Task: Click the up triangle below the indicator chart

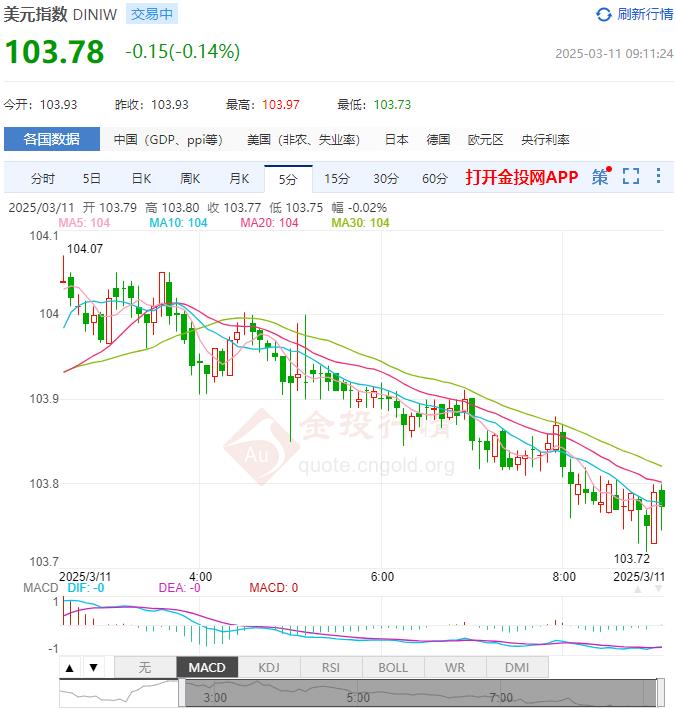Action: [70, 667]
